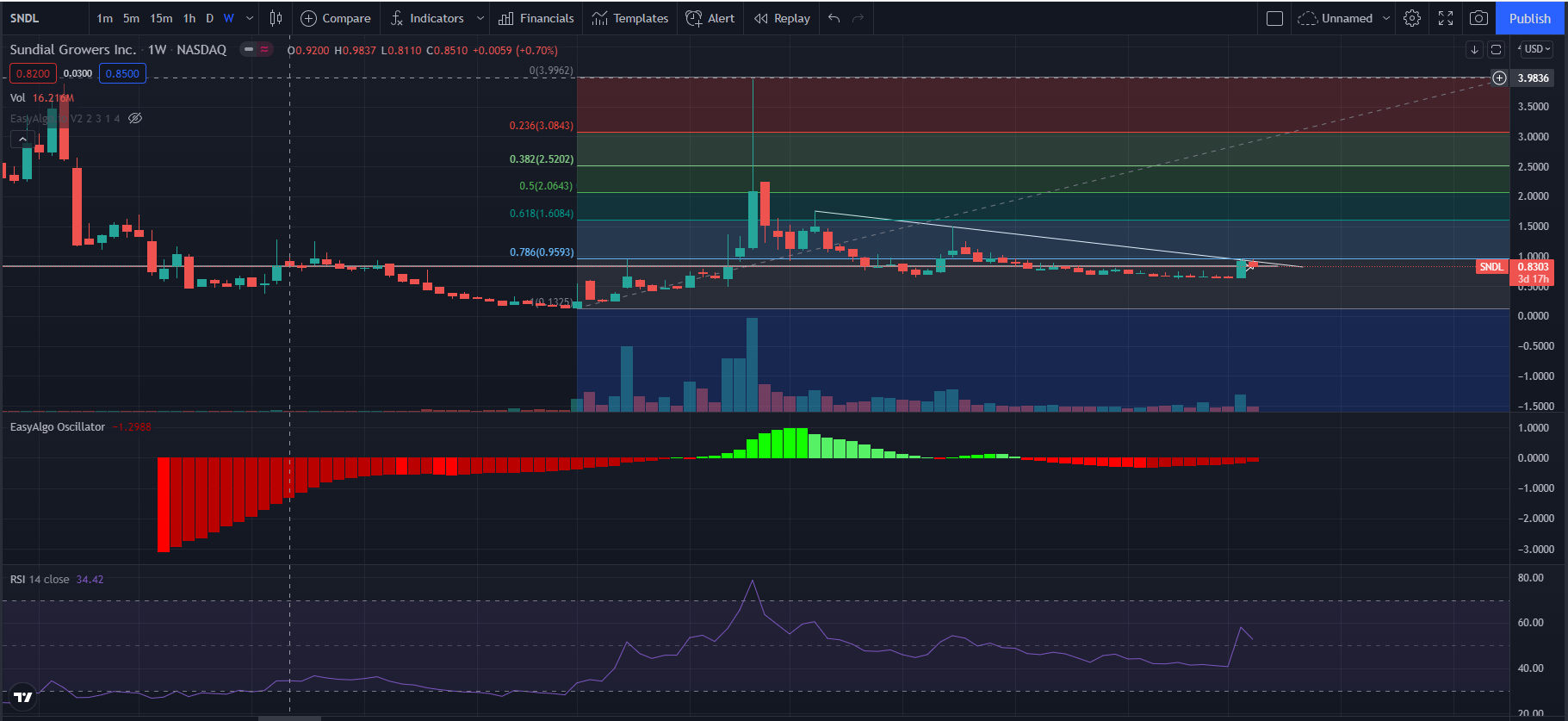Screen dimensions: 1568x721
Task: Take a chart snapshot with the camera icon
Action: (x=1478, y=18)
